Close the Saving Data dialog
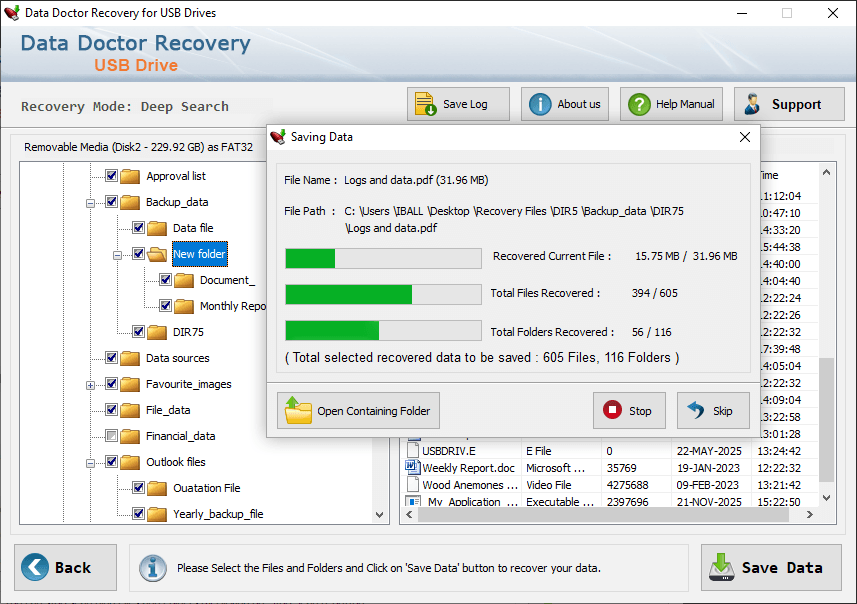The width and height of the screenshot is (857, 604). click(x=744, y=137)
